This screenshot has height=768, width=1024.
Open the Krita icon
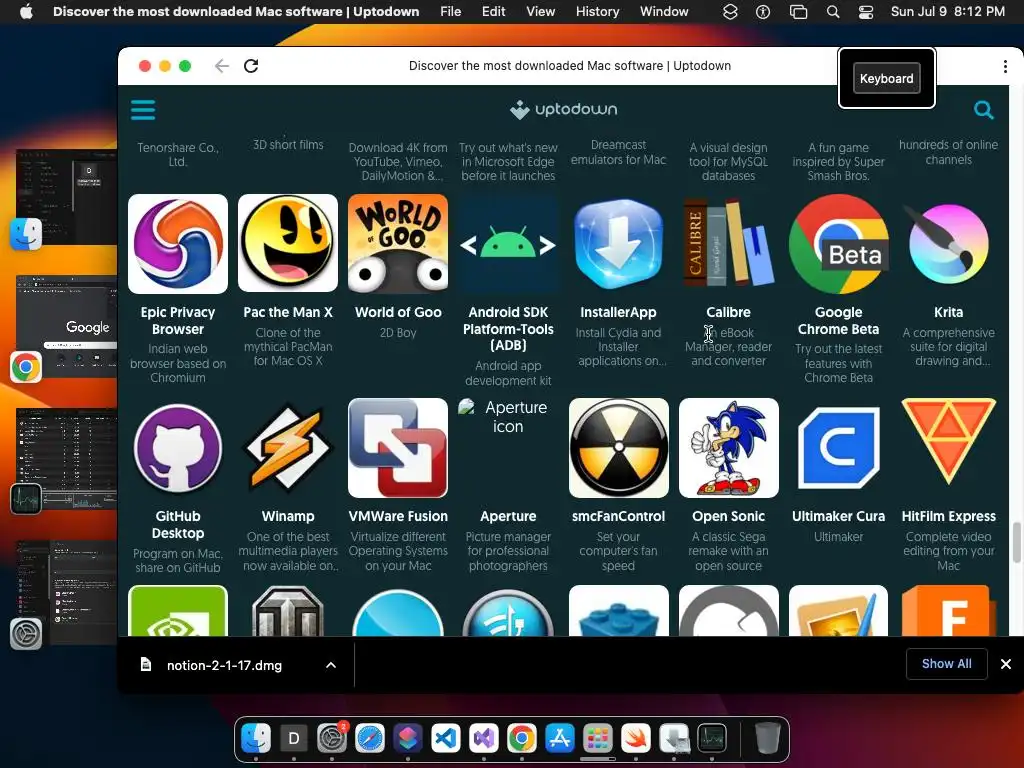[948, 244]
